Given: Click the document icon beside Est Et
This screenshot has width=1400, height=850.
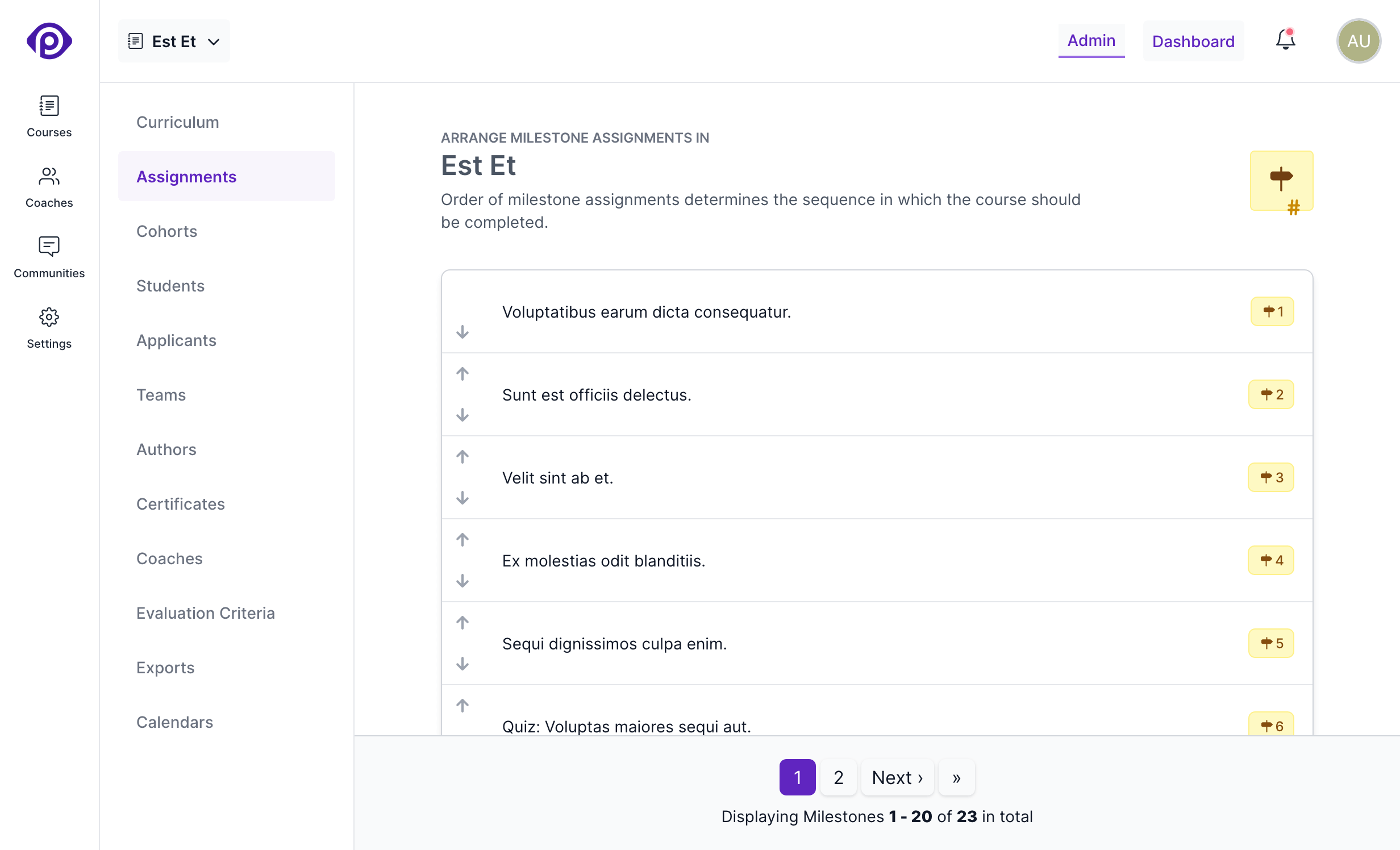Looking at the screenshot, I should coord(135,40).
